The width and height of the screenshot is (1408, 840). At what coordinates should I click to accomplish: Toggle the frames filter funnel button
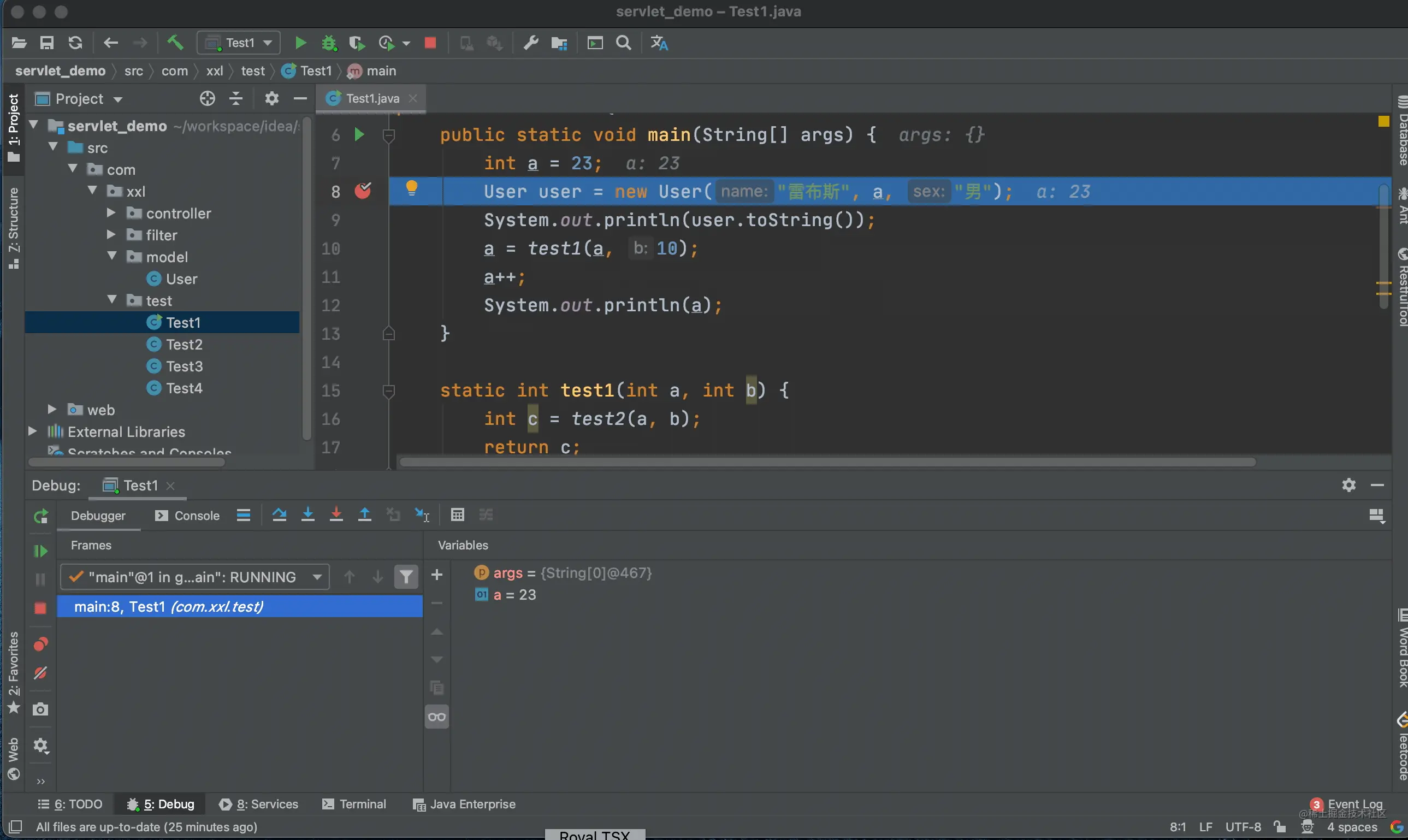point(406,577)
